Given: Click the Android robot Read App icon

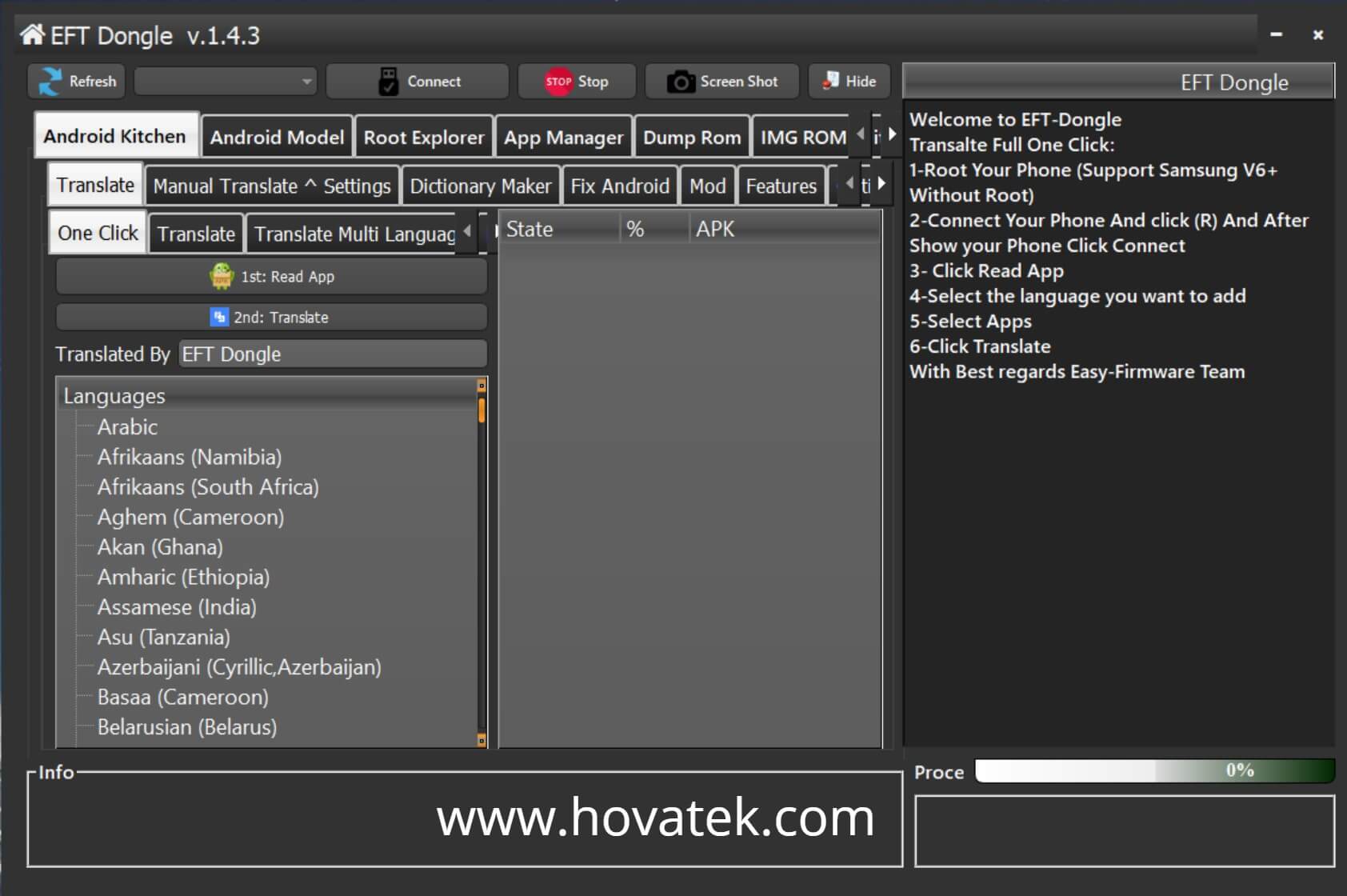Looking at the screenshot, I should point(222,277).
